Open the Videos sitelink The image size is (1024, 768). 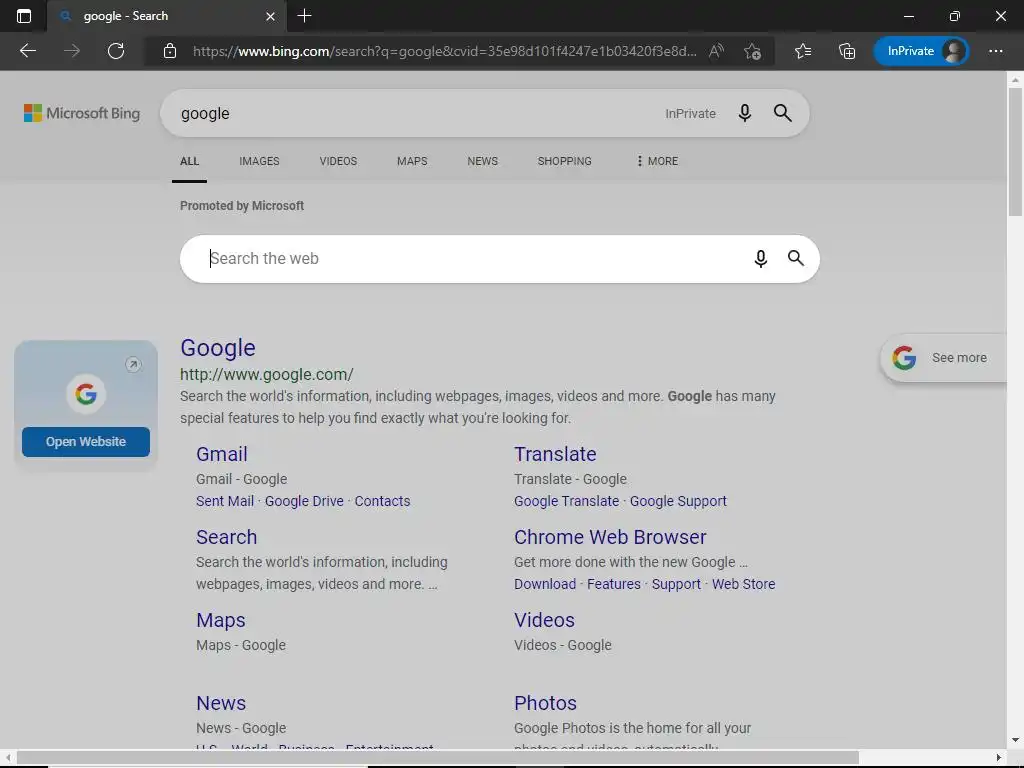544,620
